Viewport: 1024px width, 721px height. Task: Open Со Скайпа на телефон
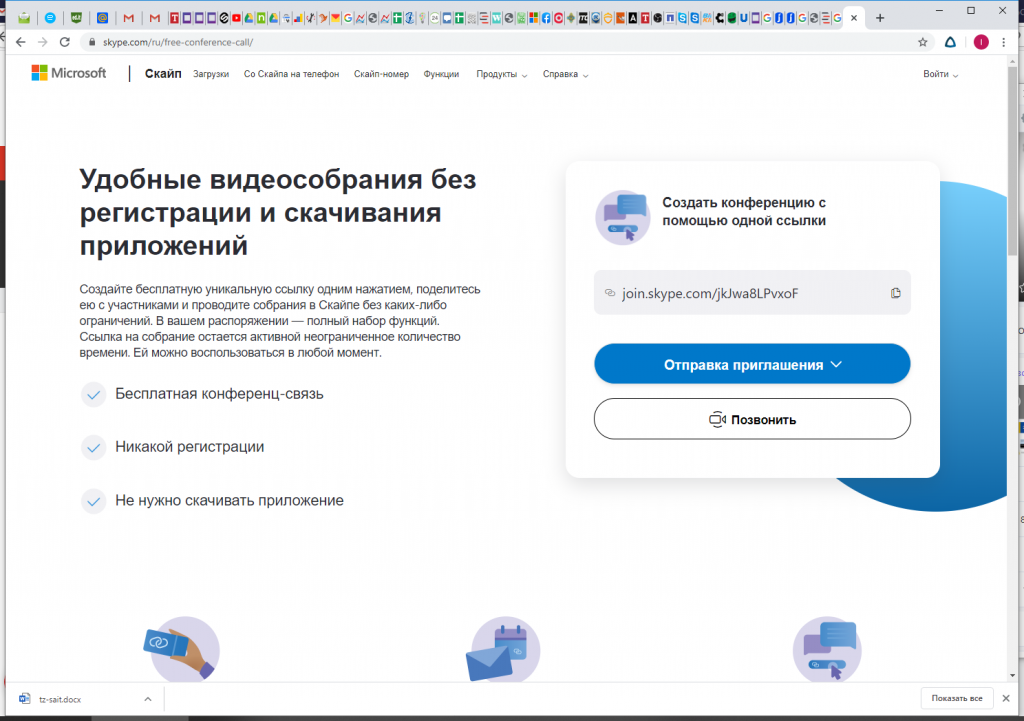pyautogui.click(x=291, y=74)
